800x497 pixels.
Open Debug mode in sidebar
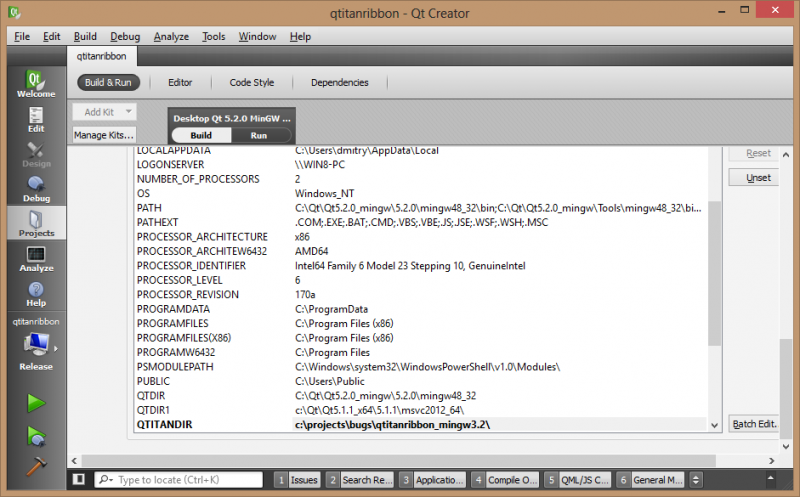click(35, 188)
